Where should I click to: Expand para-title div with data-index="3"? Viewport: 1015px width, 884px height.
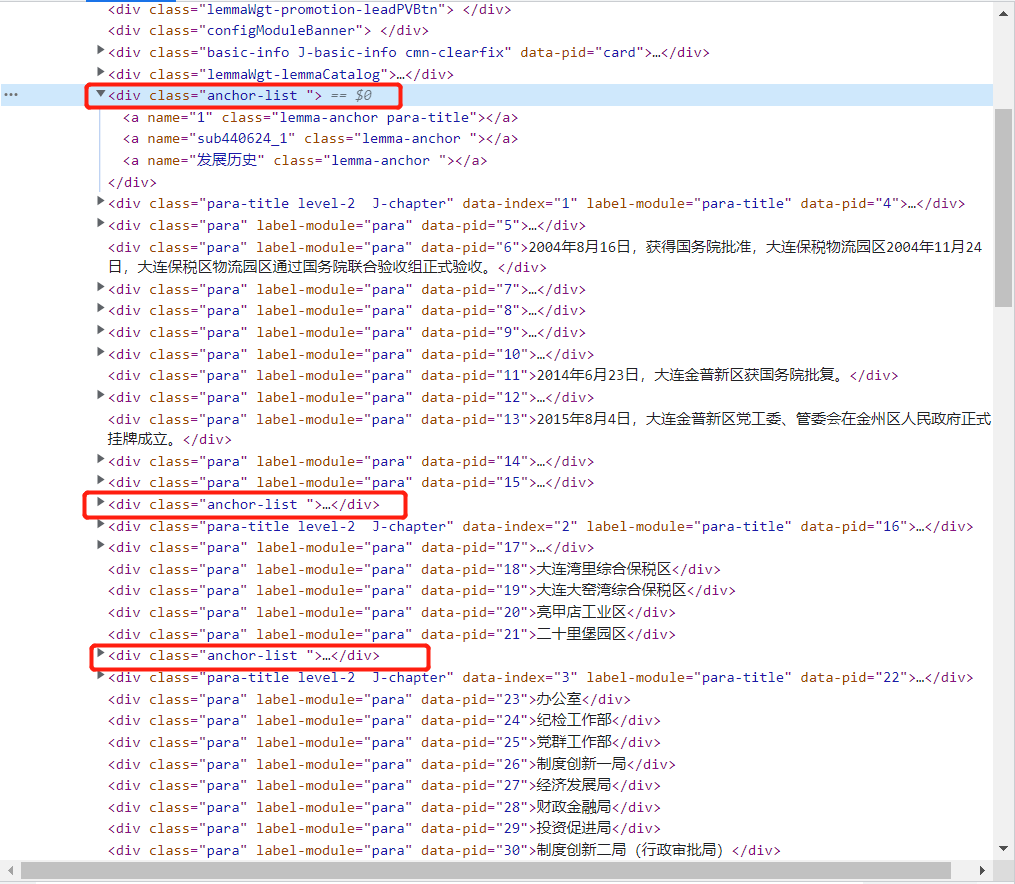click(100, 675)
